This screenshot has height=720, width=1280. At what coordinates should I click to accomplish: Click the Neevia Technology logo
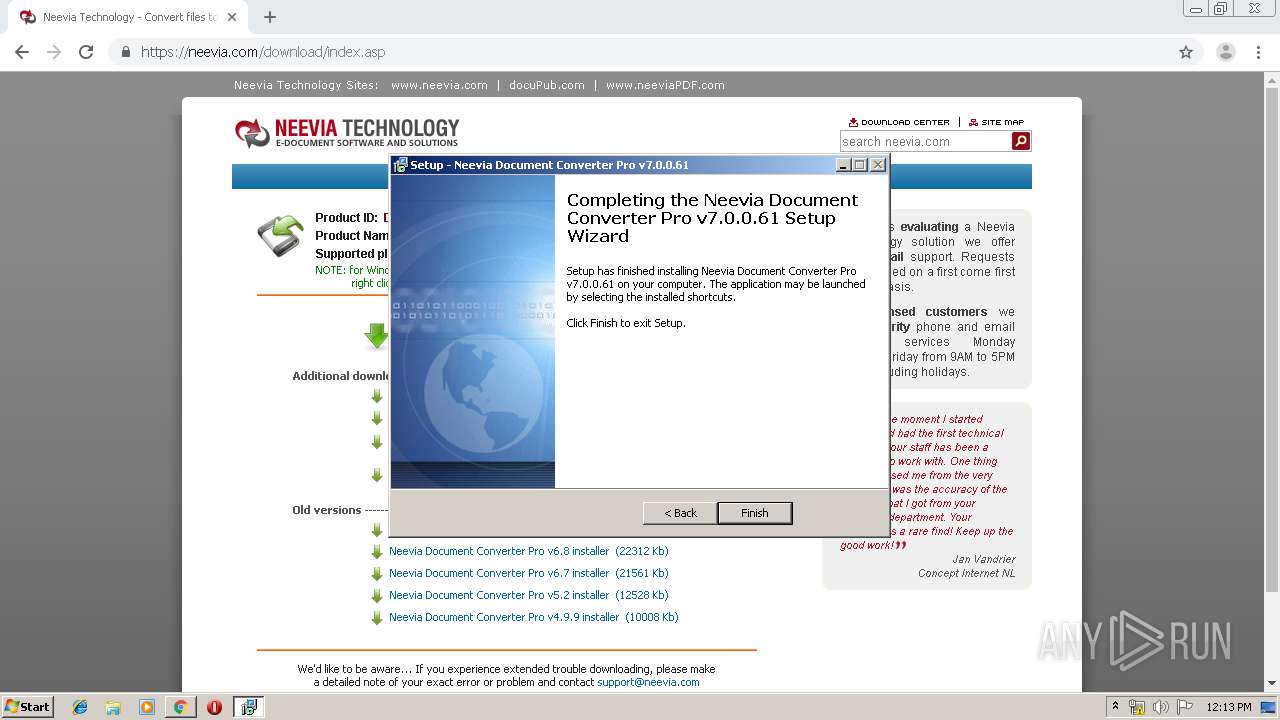tap(347, 132)
